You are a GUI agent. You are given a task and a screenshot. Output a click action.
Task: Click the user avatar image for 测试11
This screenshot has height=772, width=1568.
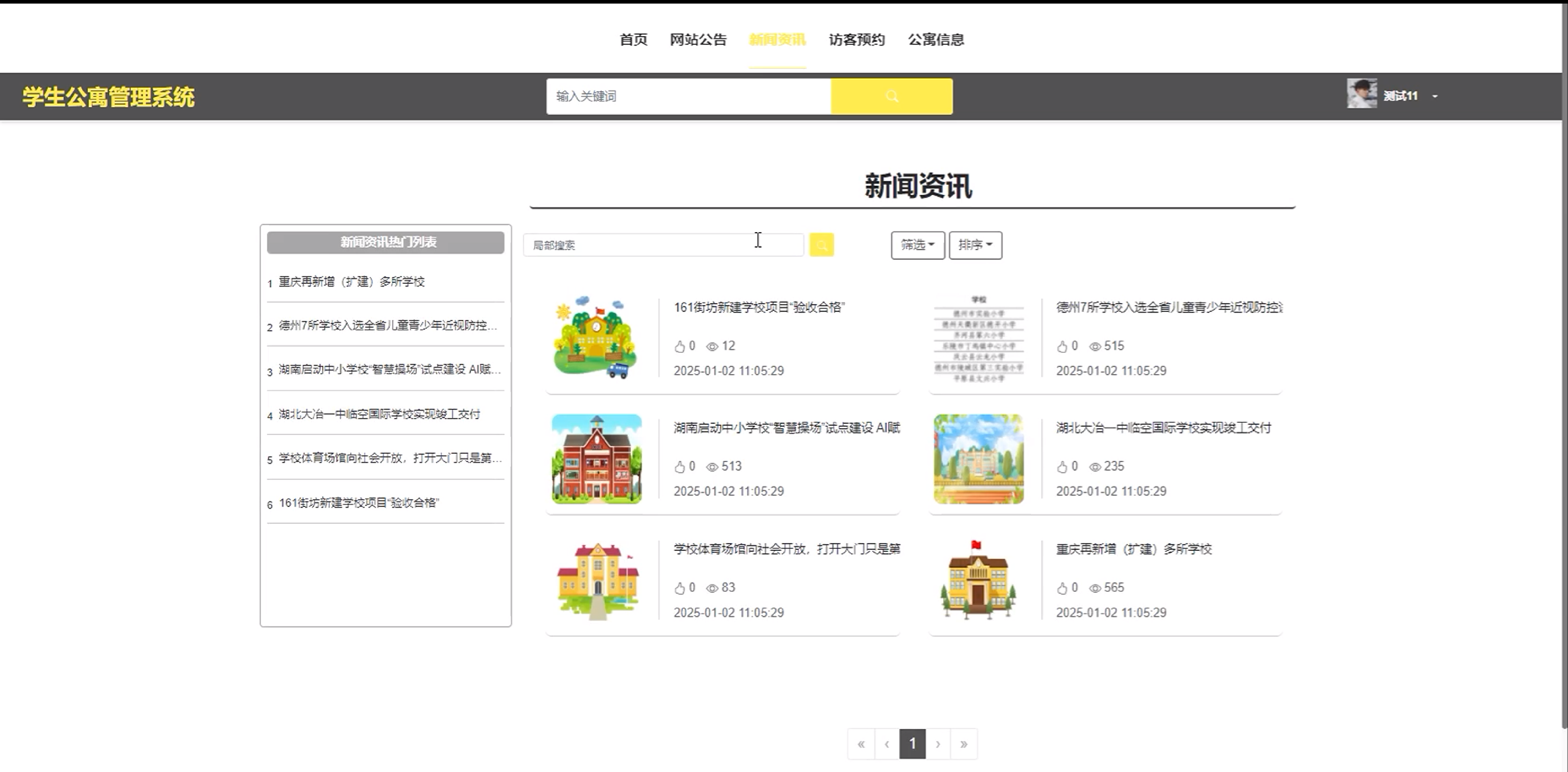click(1361, 93)
